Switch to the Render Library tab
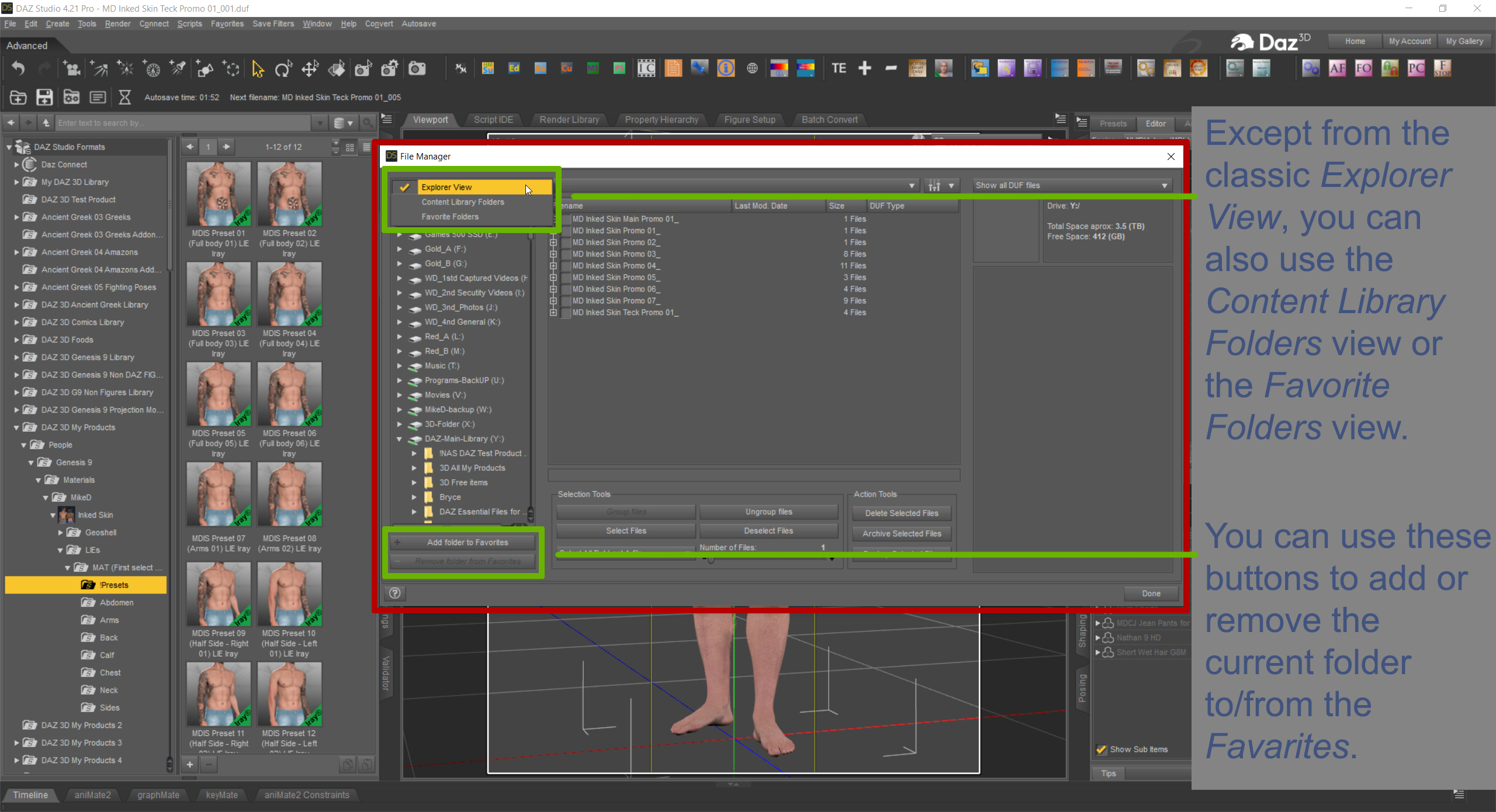 tap(569, 120)
